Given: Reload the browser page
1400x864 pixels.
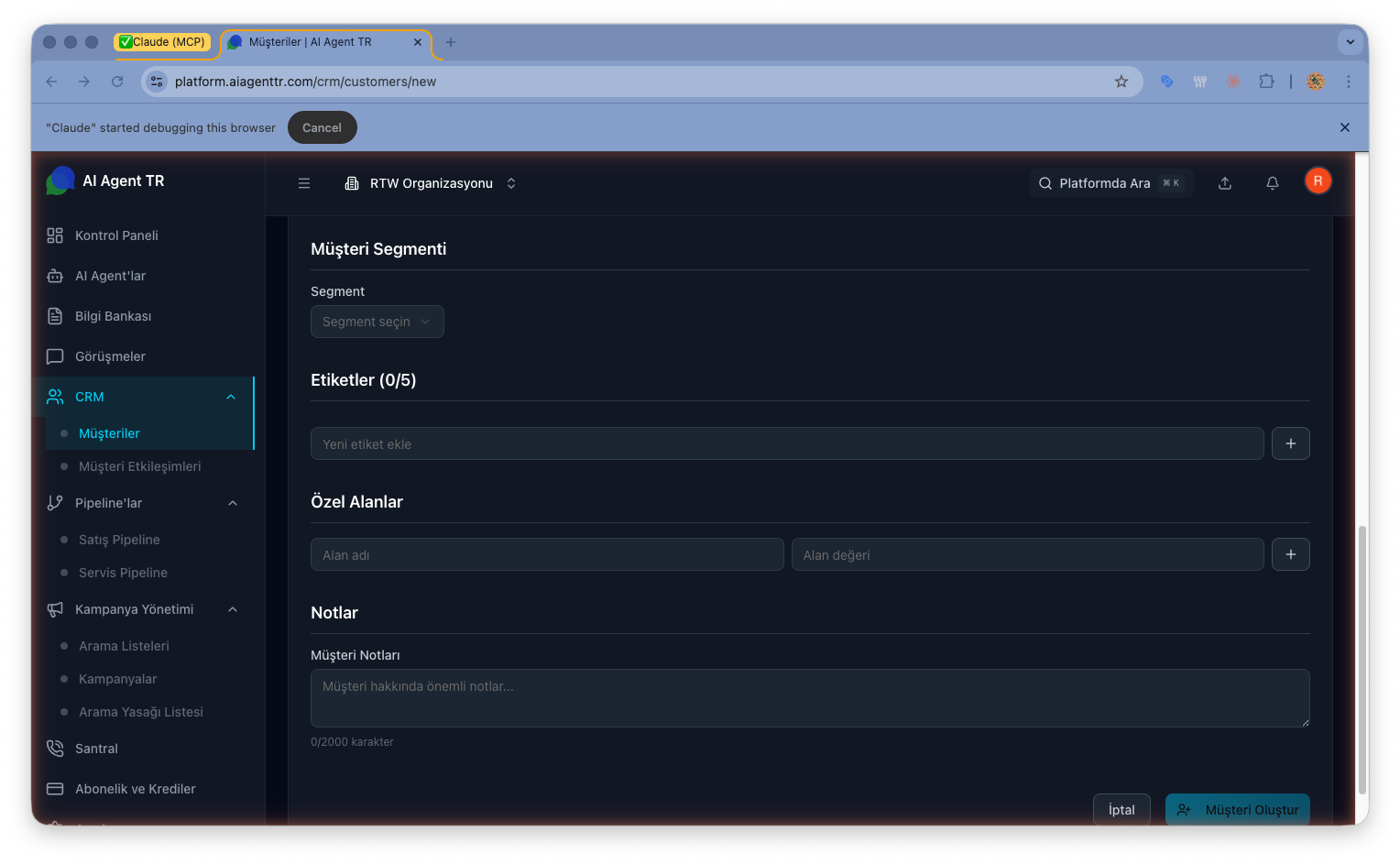Looking at the screenshot, I should click(x=117, y=82).
